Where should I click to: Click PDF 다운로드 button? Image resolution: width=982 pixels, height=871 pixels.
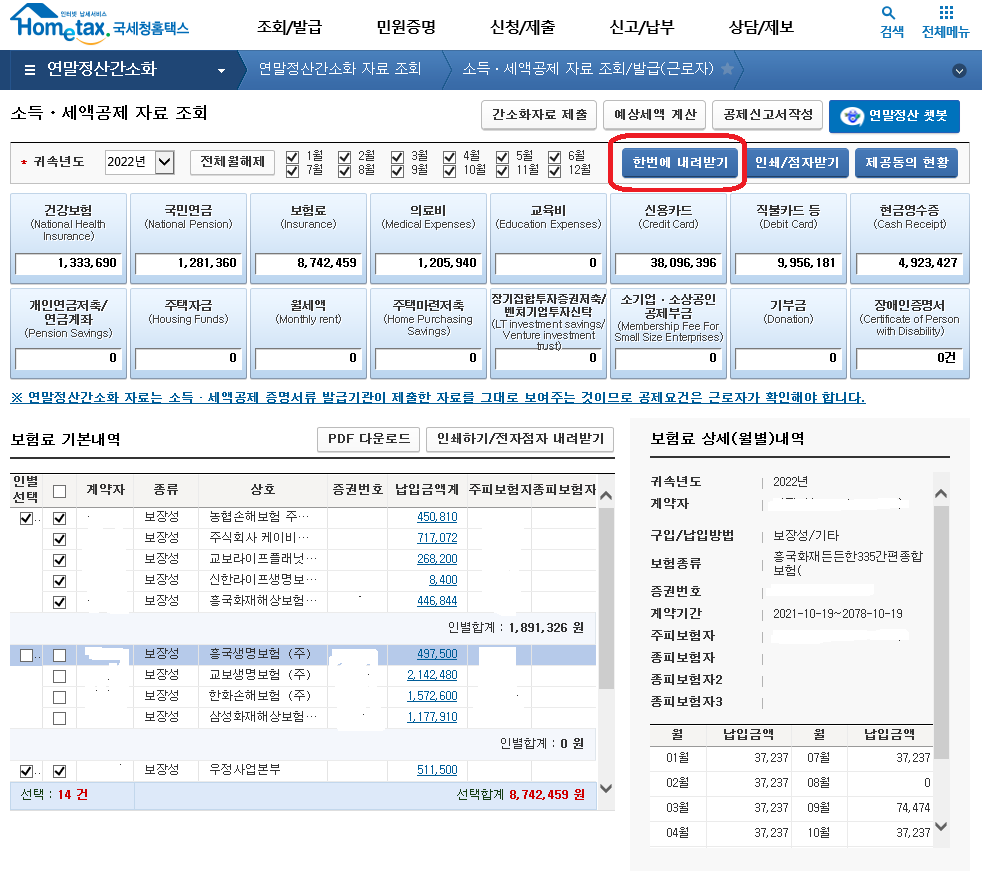369,439
